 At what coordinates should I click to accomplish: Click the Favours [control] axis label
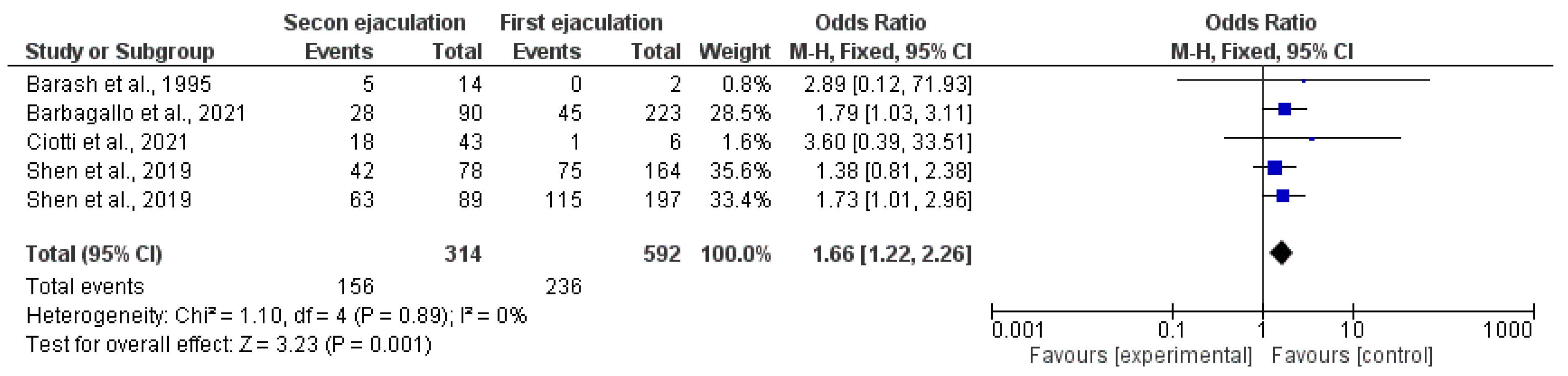[x=1352, y=355]
